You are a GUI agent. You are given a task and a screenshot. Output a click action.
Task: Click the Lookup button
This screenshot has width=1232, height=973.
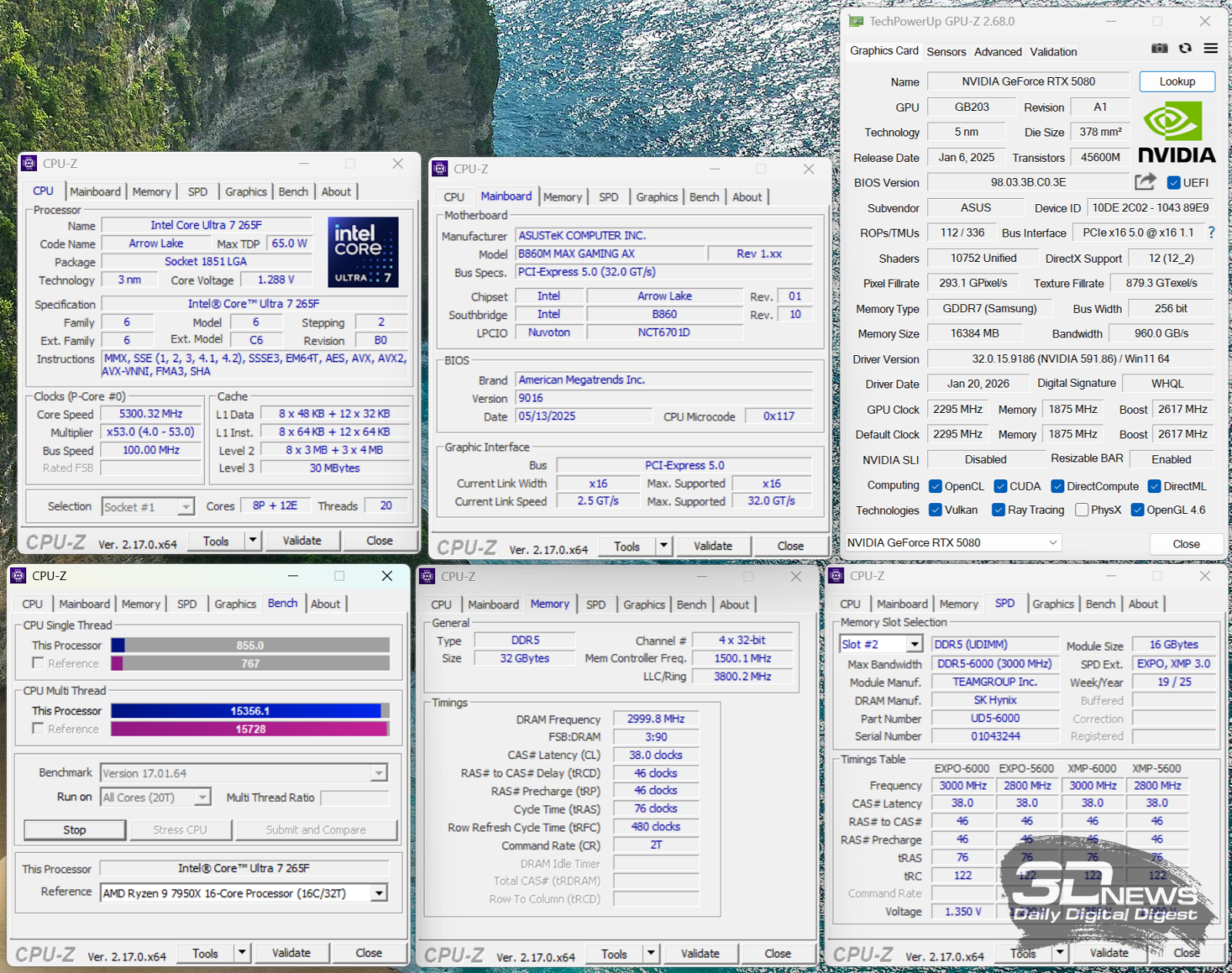click(1177, 82)
